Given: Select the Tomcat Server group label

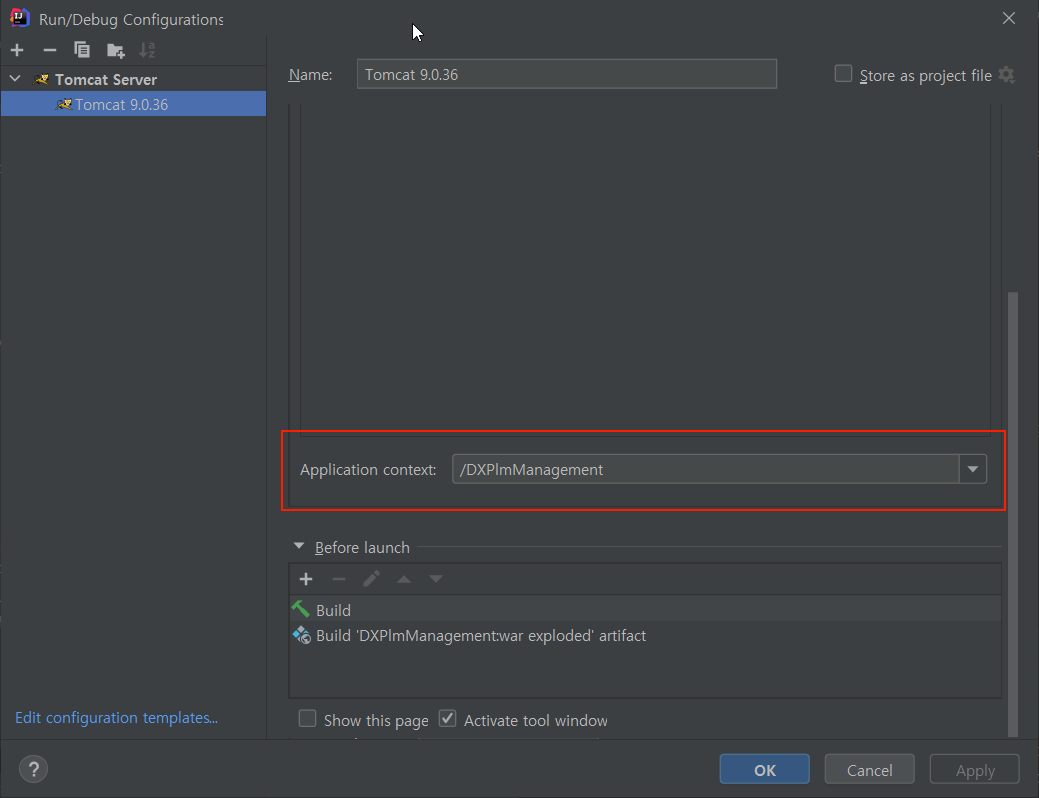Looking at the screenshot, I should [x=106, y=80].
